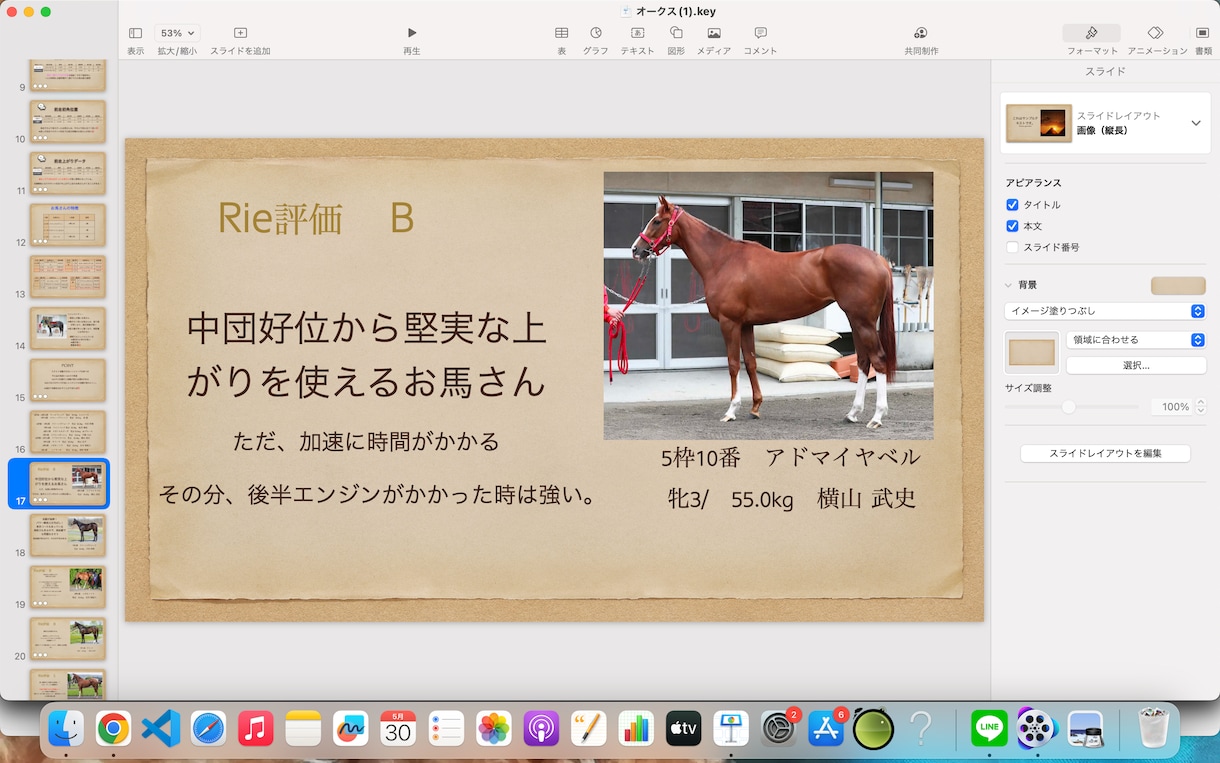Screen dimensions: 1220x763
Task: Open Visual Studio Code from the Dock
Action: 161,729
